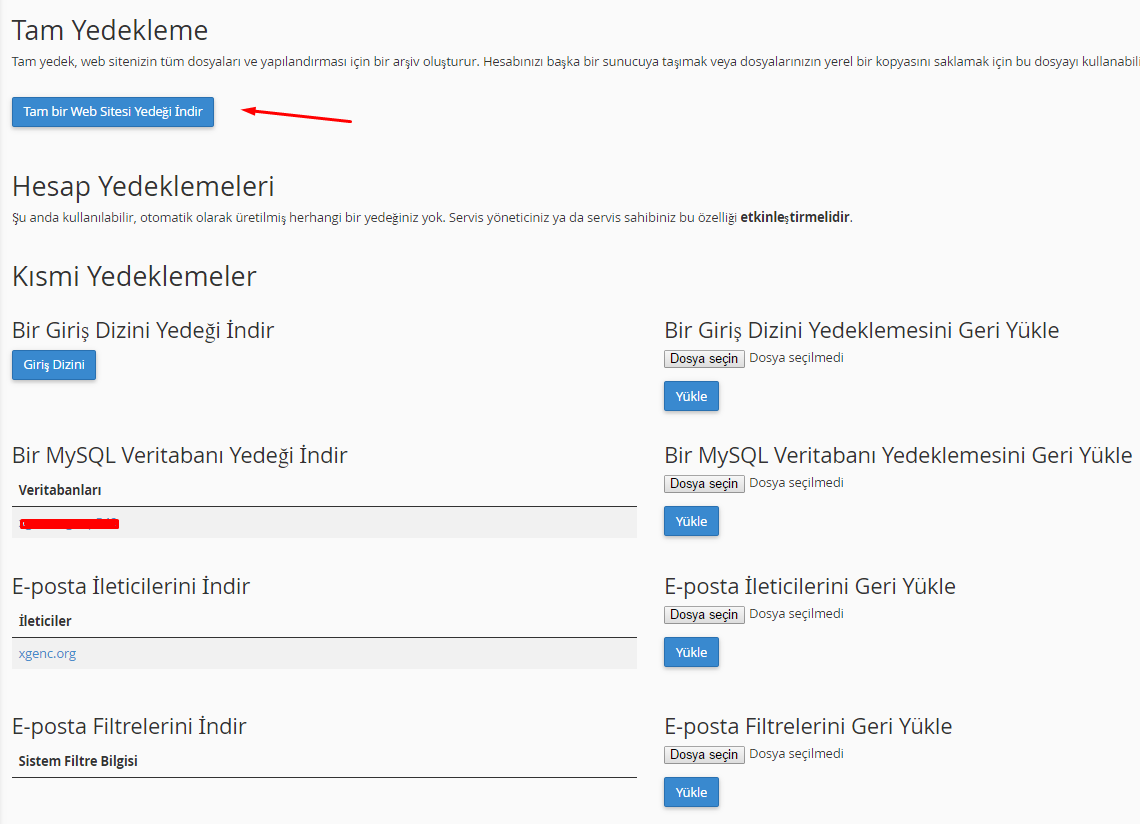Download the Giriş Dizini backup
The width and height of the screenshot is (1140, 824).
click(54, 366)
